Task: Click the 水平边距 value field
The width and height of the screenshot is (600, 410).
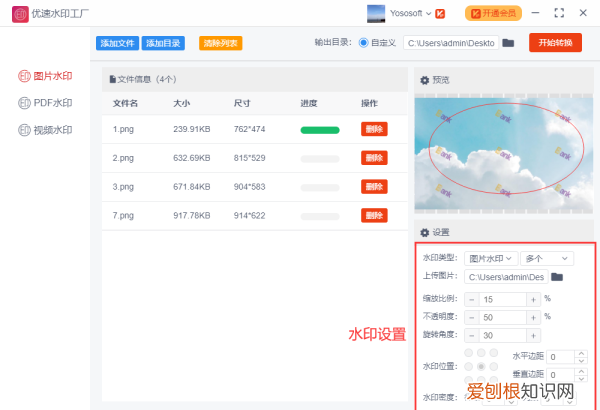Action: [x=561, y=357]
